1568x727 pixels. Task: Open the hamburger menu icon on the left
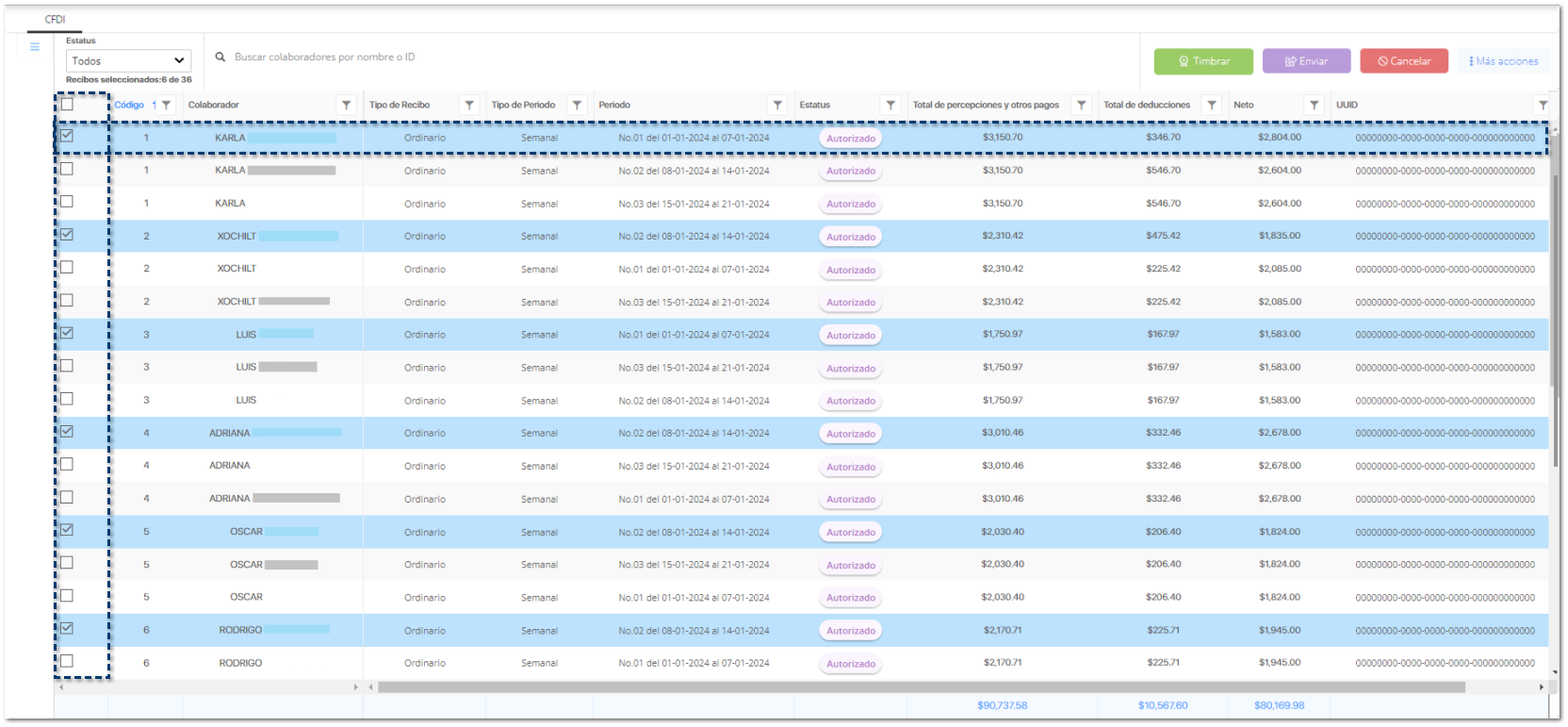[x=35, y=47]
